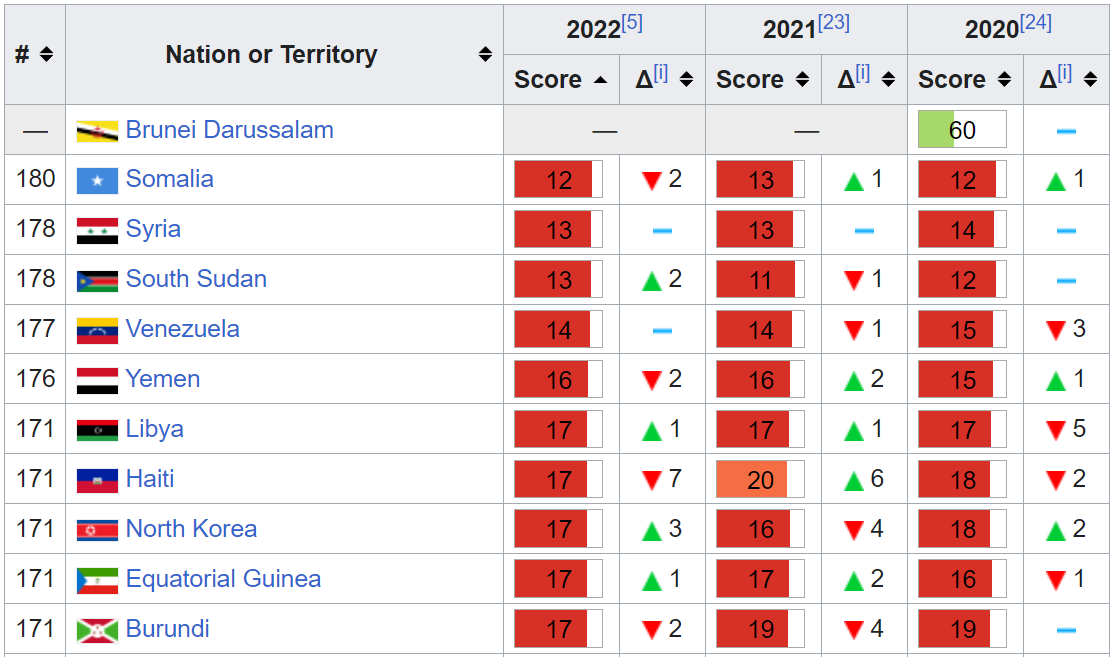Viewport: 1114px width, 657px height.
Task: Open reference [5] next to 2022
Action: tap(632, 23)
